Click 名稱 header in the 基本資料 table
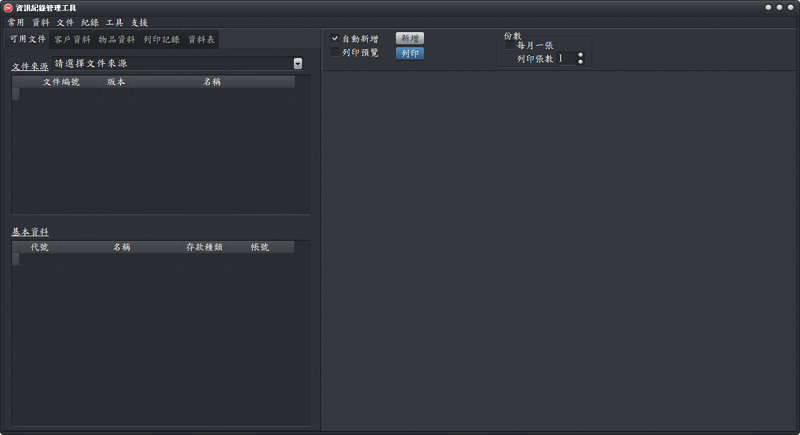 (x=121, y=247)
